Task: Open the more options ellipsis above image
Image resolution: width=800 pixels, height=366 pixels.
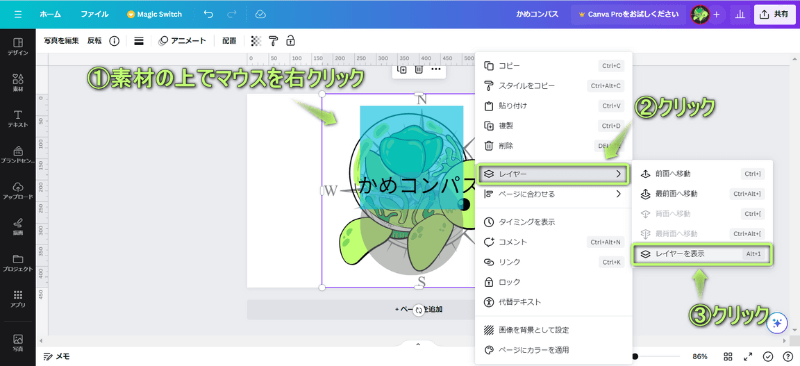Action: tap(436, 69)
